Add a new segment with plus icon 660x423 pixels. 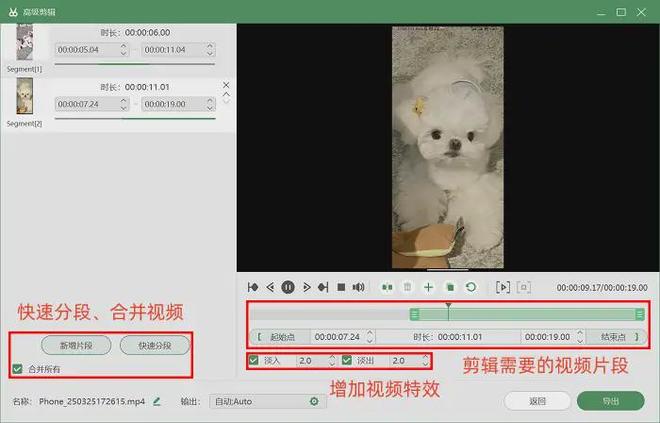428,287
